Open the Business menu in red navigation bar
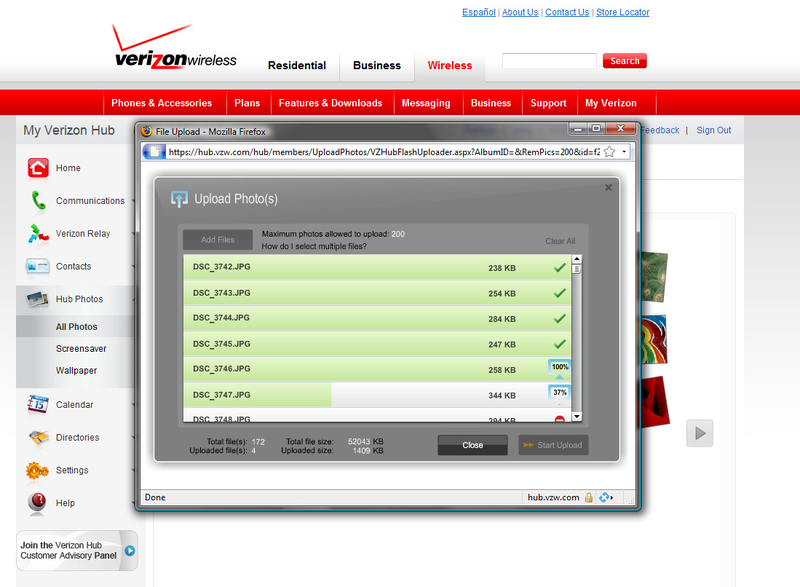This screenshot has width=800, height=587. (491, 103)
